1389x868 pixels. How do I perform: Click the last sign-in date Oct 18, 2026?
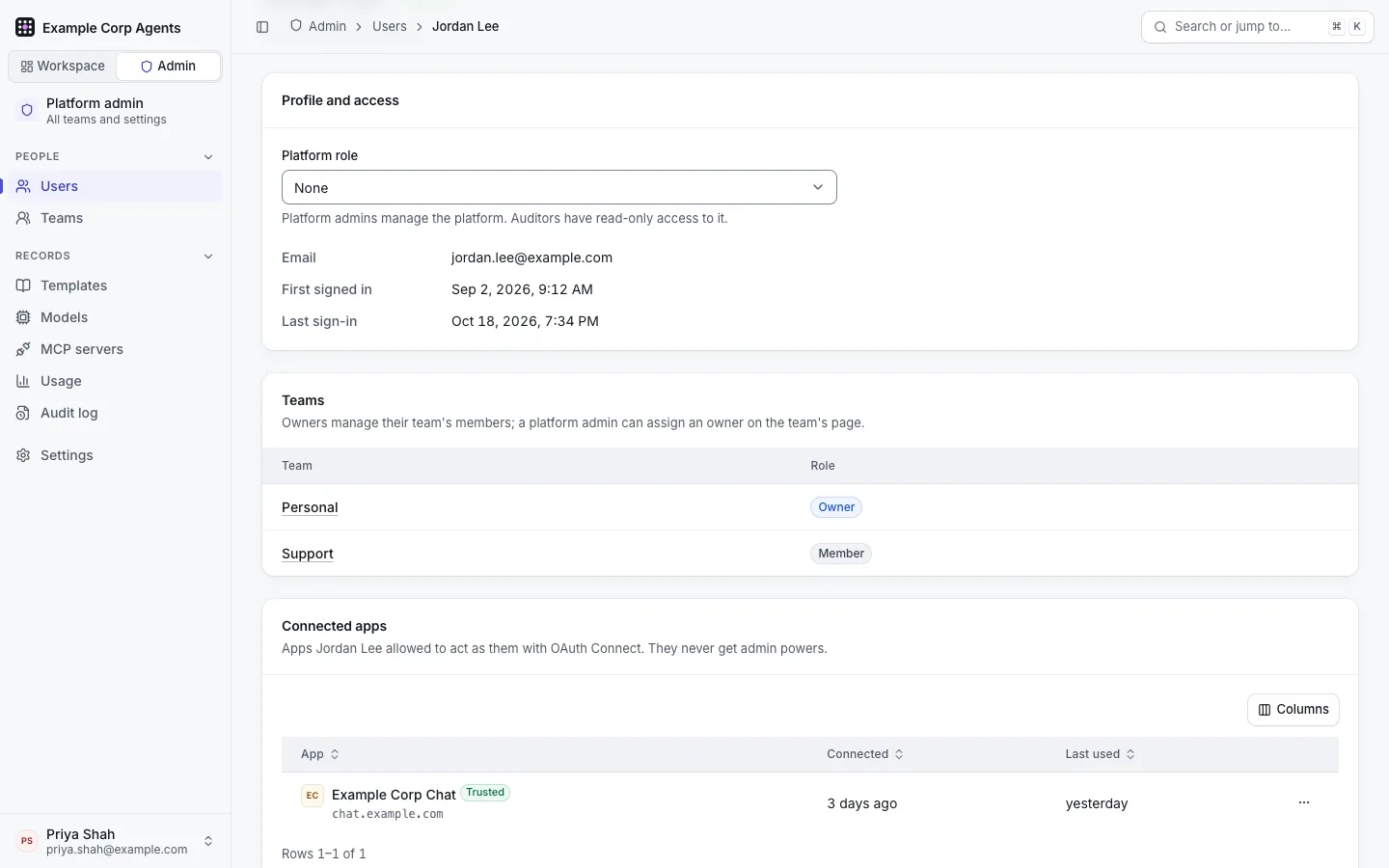tap(525, 321)
